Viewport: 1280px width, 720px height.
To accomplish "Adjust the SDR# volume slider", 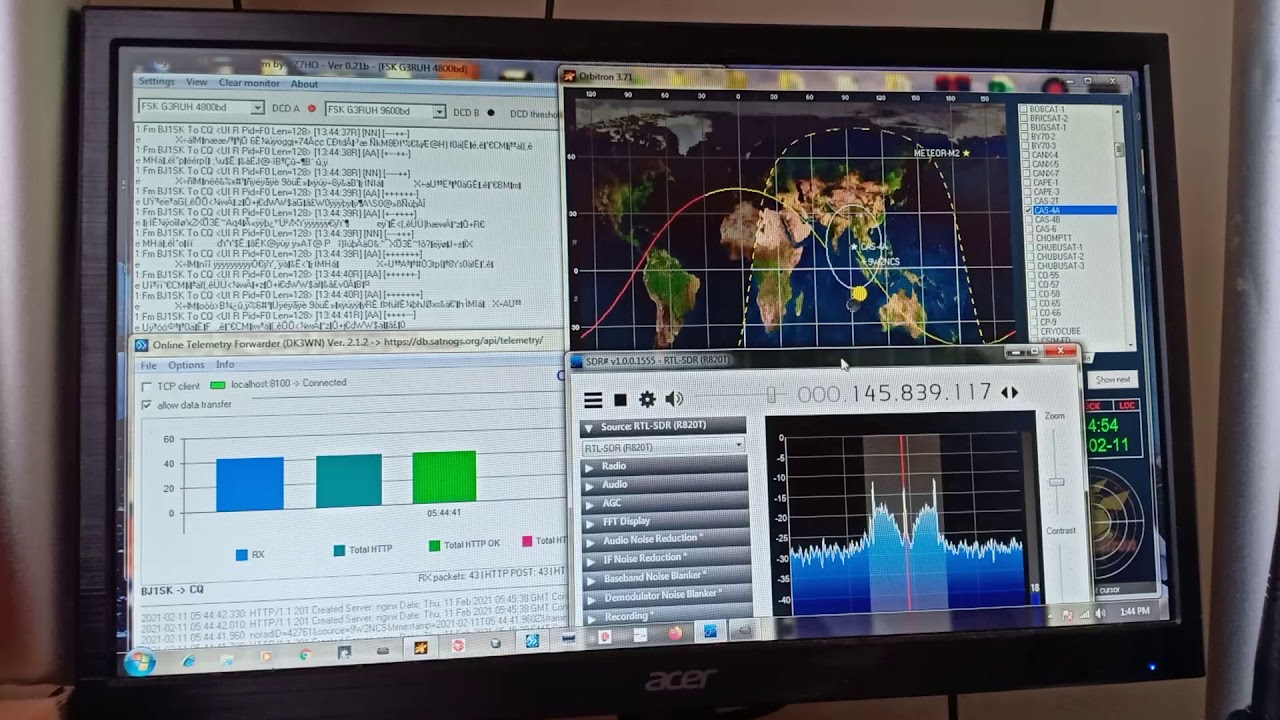I will (771, 396).
